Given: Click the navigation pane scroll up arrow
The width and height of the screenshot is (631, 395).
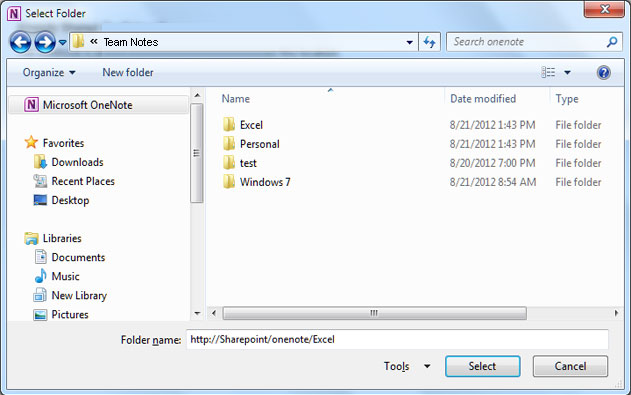Looking at the screenshot, I should (197, 95).
